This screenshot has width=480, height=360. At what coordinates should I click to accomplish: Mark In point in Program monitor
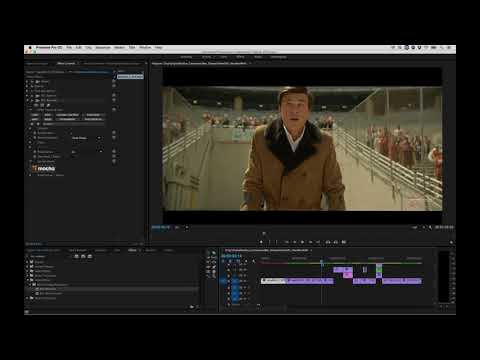270,242
